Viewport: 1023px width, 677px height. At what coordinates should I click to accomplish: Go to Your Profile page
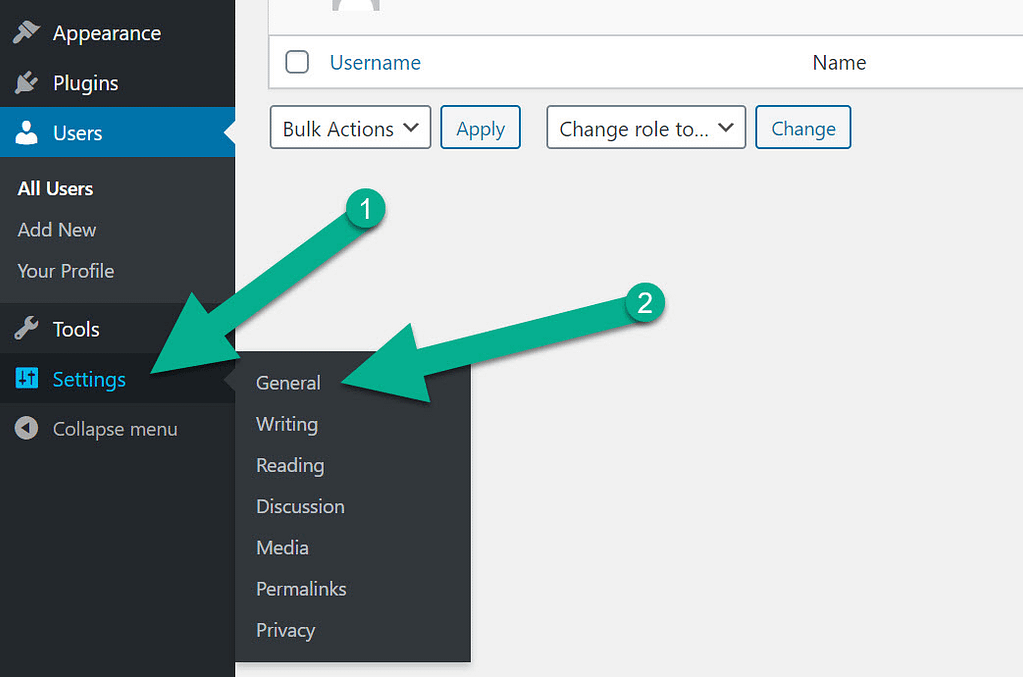pos(65,270)
